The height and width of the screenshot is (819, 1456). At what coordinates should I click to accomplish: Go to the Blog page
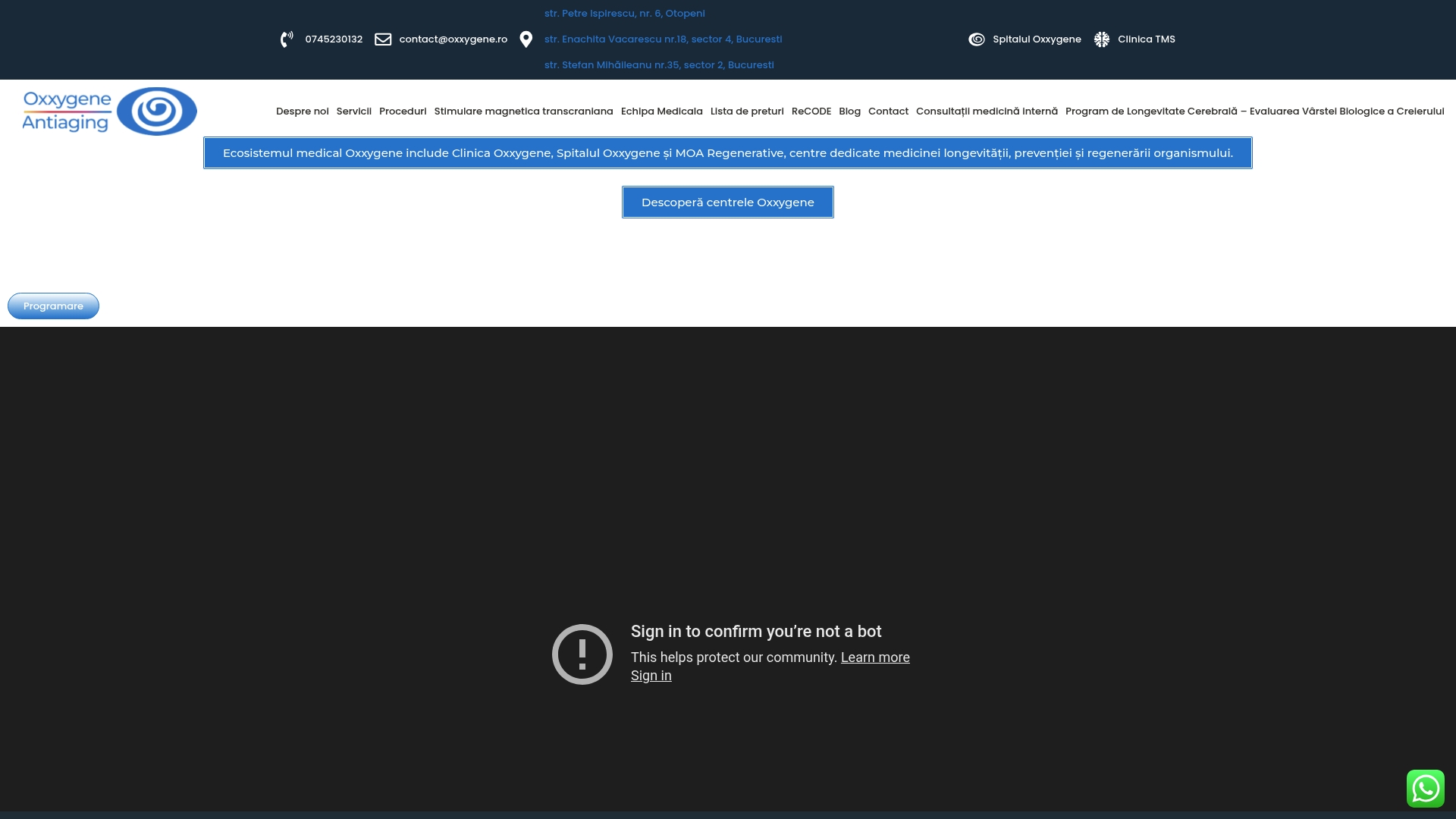[x=850, y=111]
